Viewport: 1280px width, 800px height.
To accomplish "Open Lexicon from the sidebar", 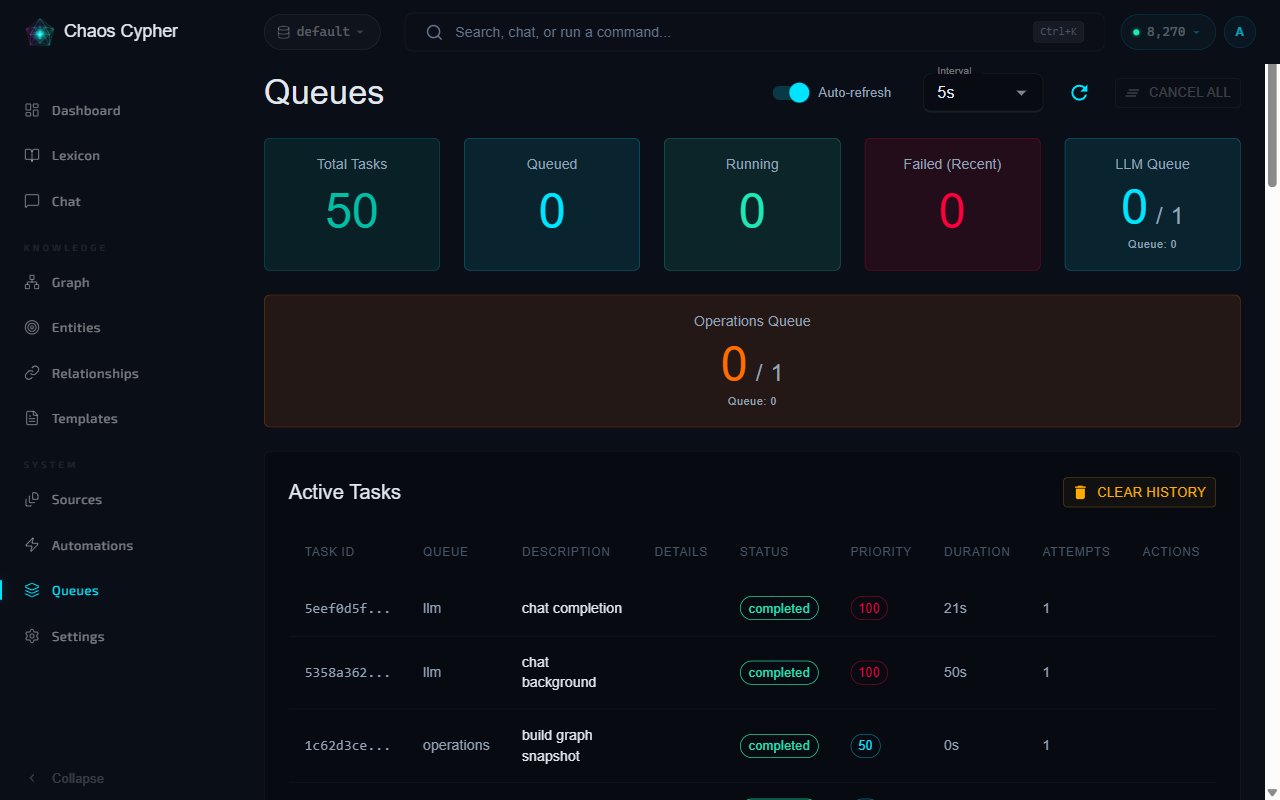I will pyautogui.click(x=62, y=156).
